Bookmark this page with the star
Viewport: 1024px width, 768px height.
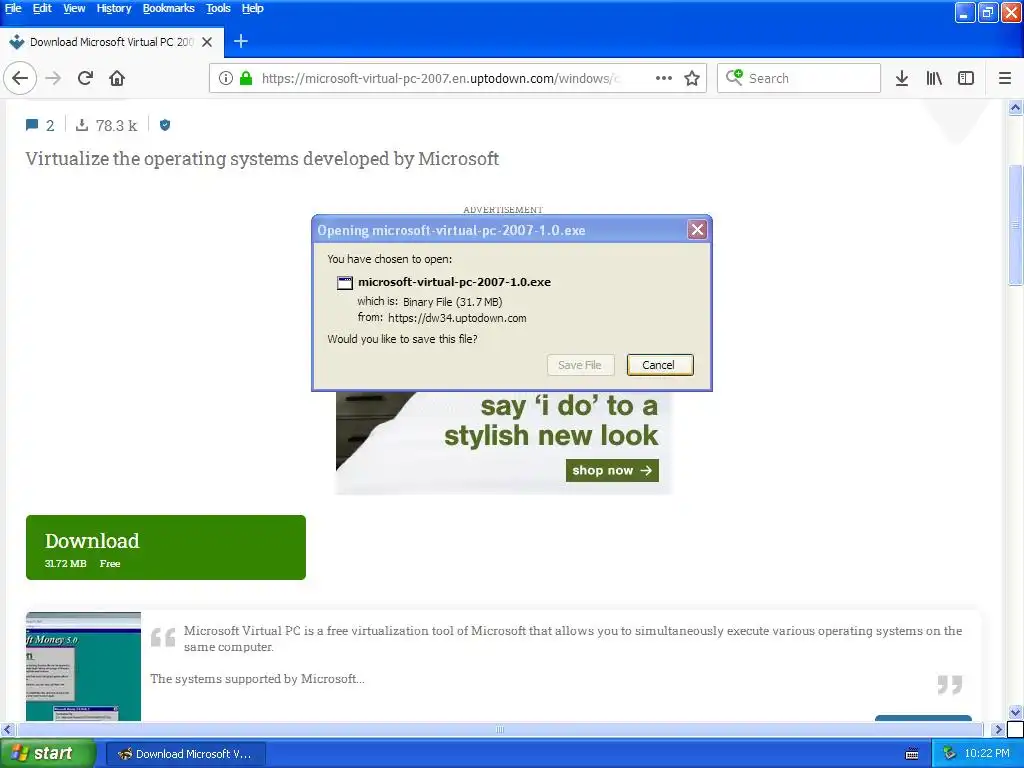click(x=692, y=78)
